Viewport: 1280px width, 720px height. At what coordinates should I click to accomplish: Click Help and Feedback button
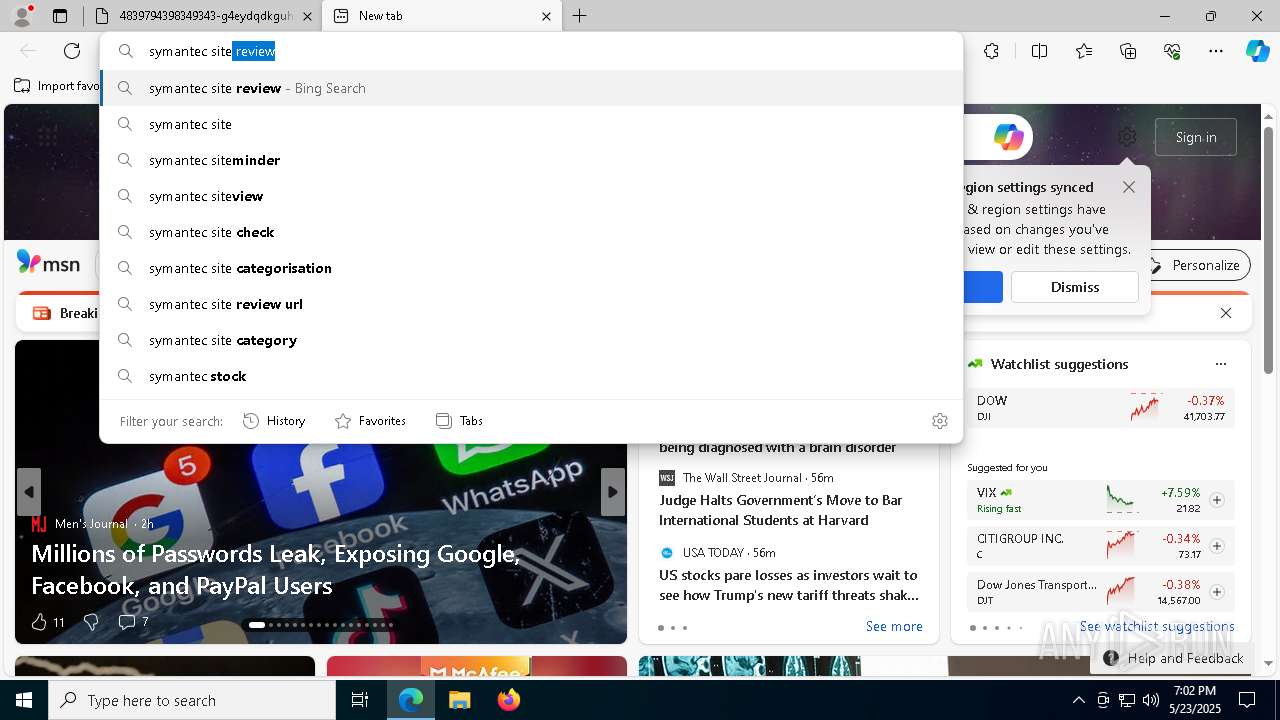(x=1174, y=658)
